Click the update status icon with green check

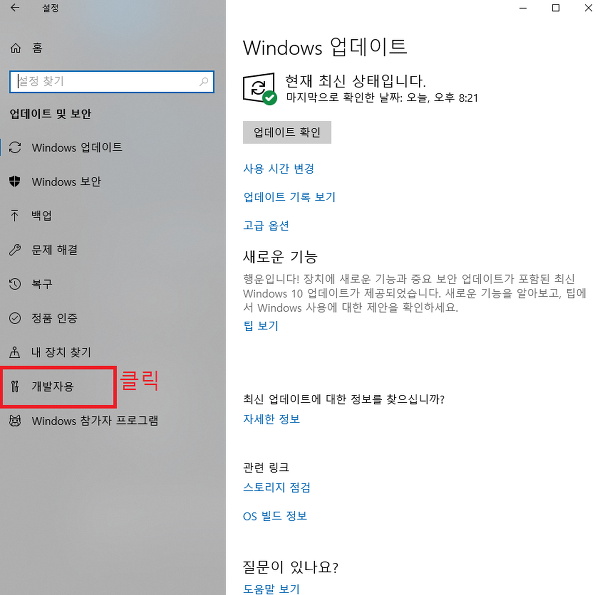(x=259, y=89)
